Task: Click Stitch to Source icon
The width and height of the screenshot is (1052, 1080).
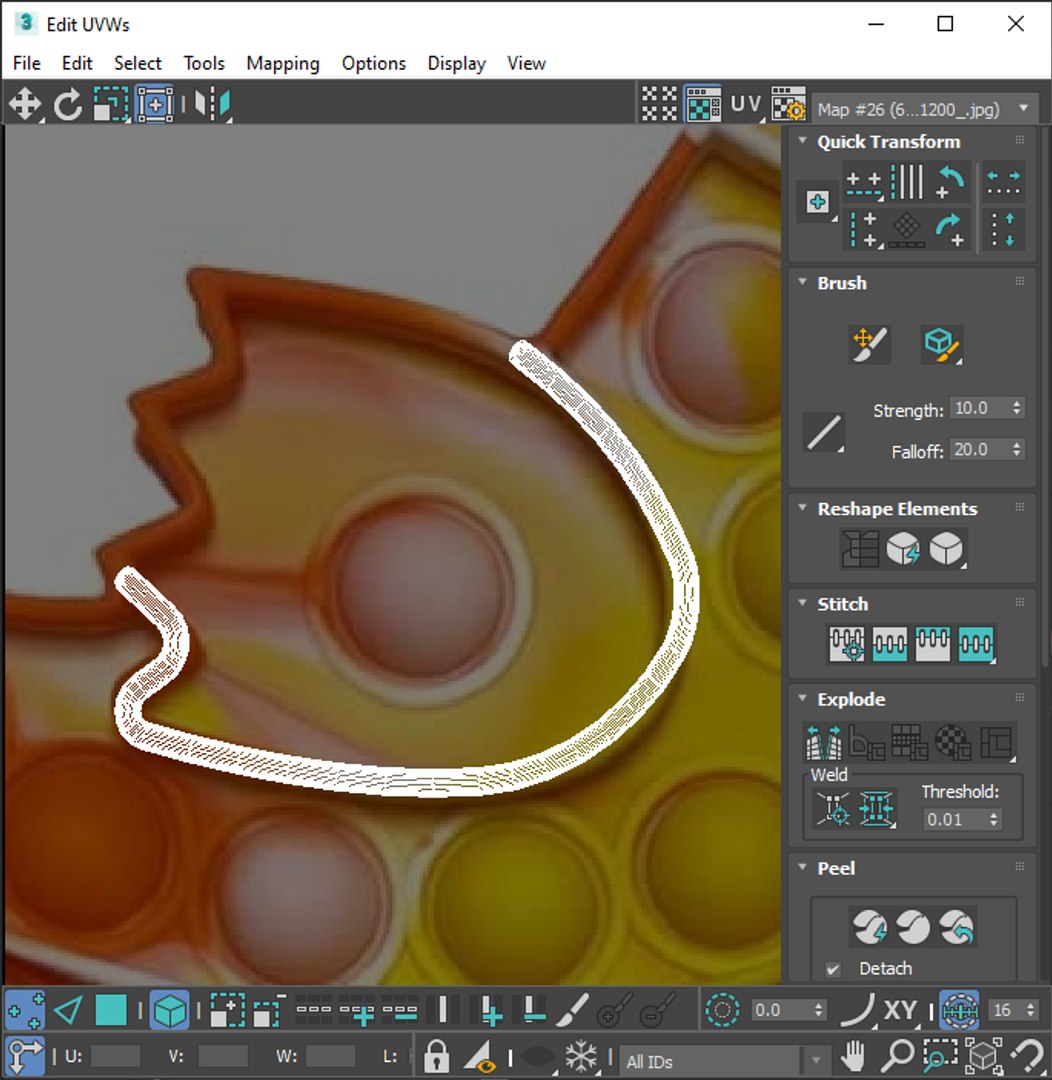Action: 932,644
